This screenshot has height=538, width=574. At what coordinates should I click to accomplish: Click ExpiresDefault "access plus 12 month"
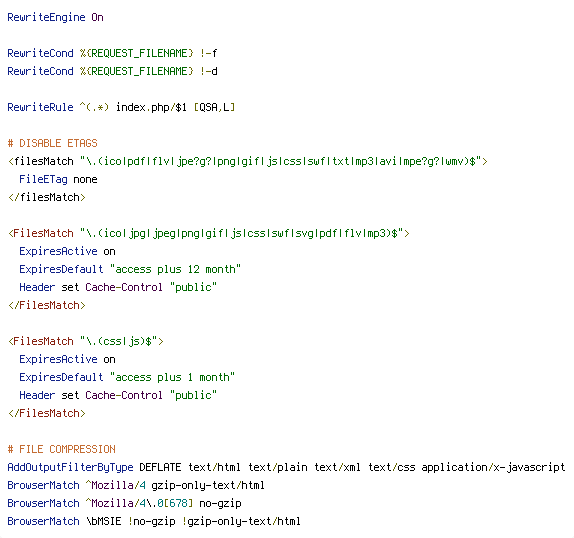(x=130, y=269)
